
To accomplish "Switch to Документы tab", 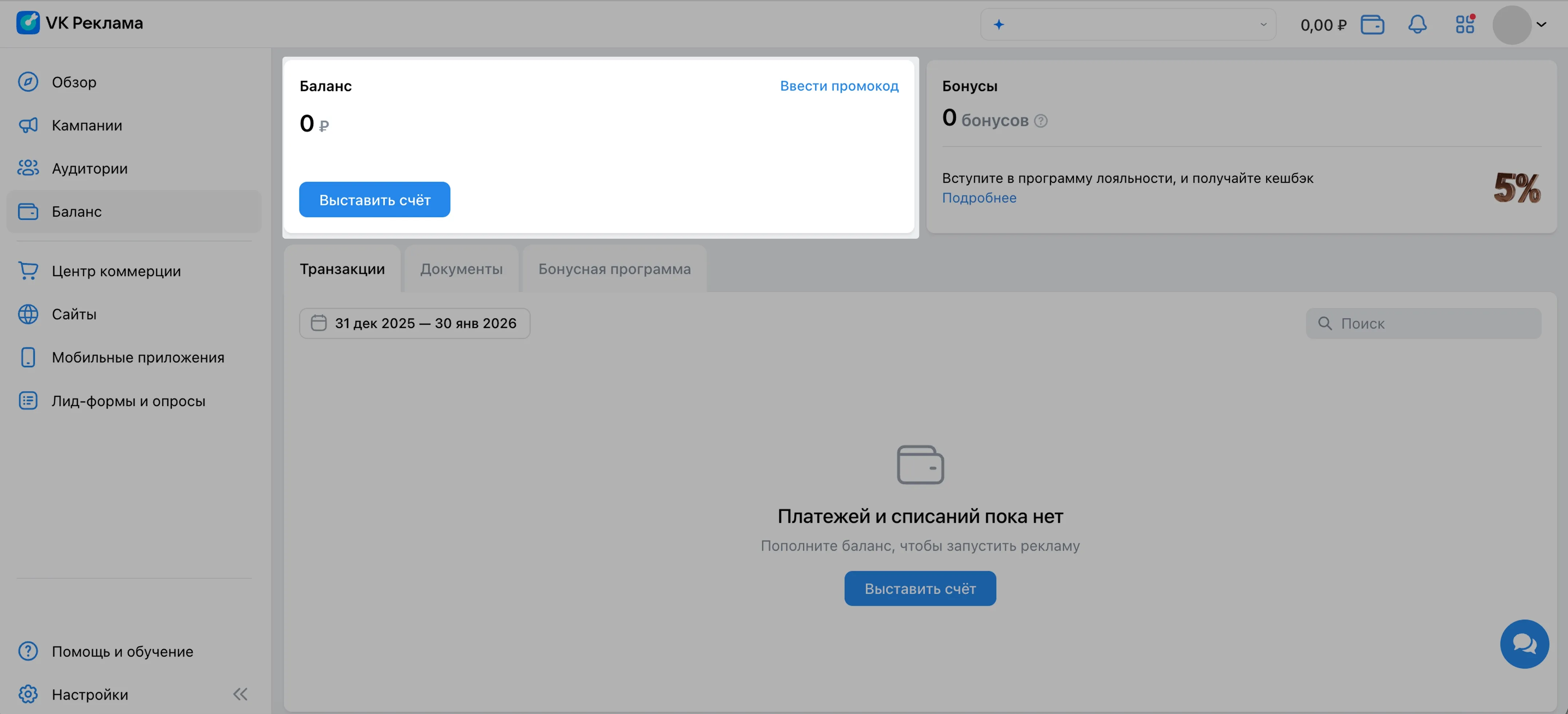I will click(x=461, y=269).
